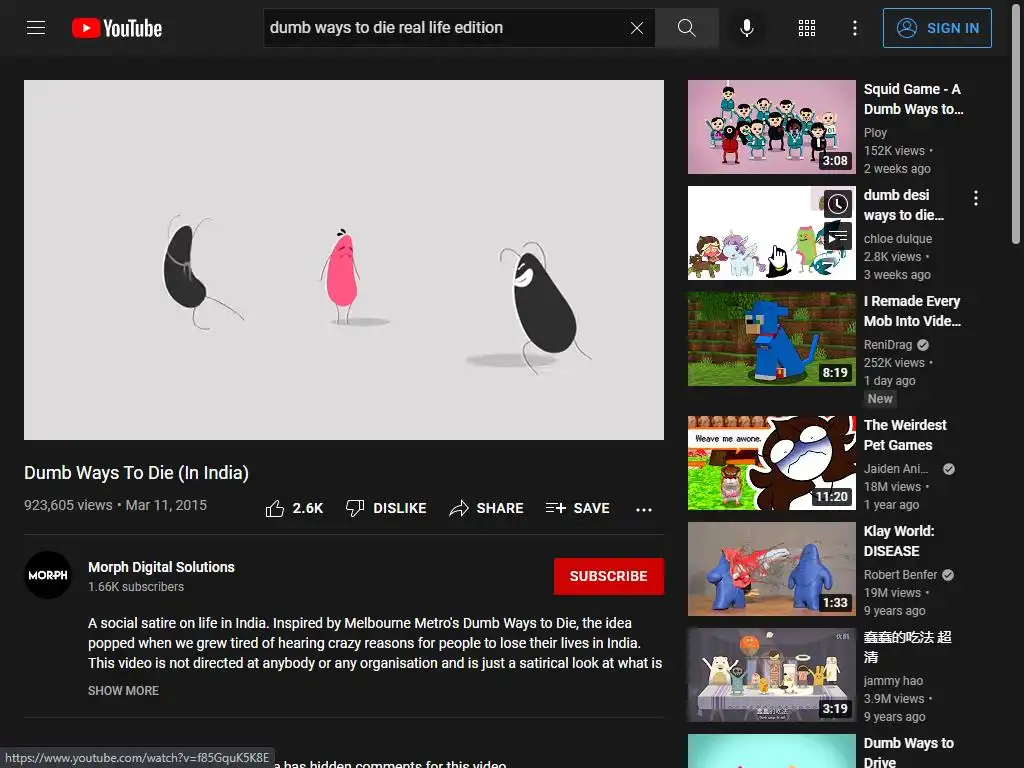Viewport: 1024px width, 768px height.
Task: Click 'Dumb Ways To Die (In India)' title
Action: [136, 473]
